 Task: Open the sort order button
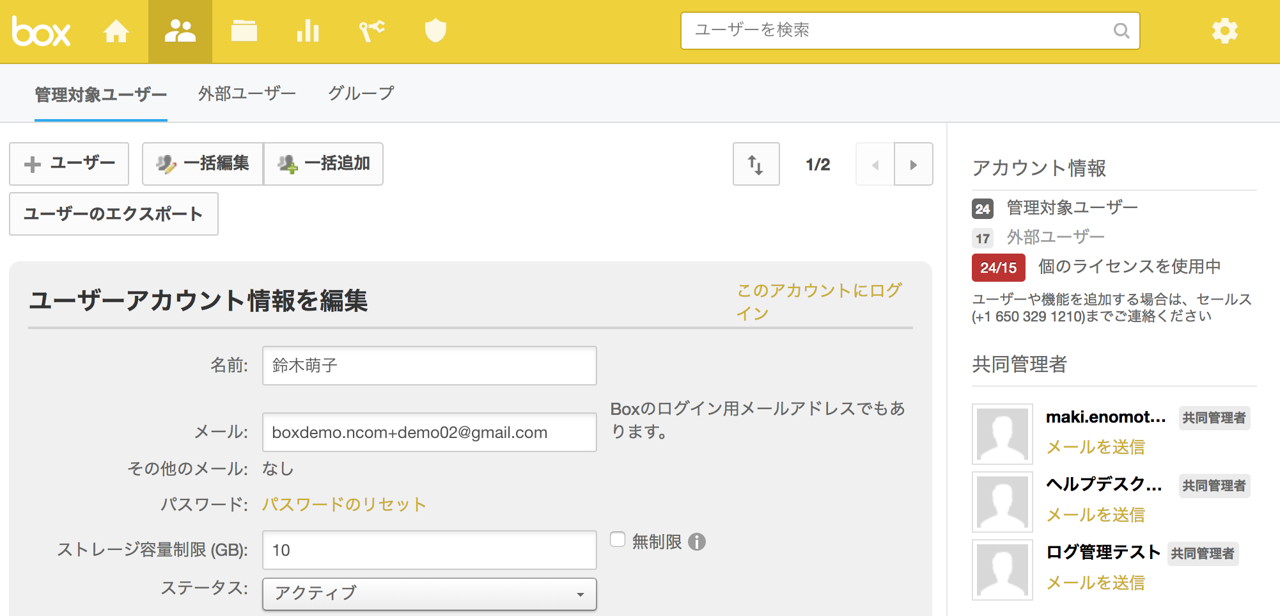coord(756,165)
